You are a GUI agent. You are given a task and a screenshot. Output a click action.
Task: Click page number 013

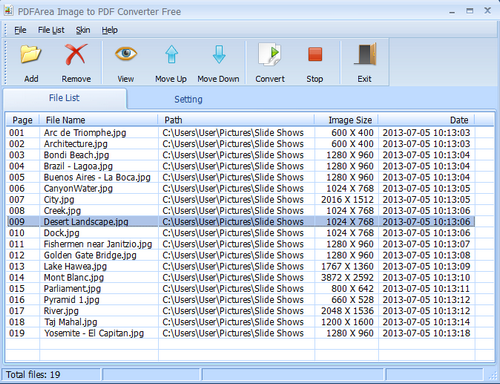click(x=17, y=266)
